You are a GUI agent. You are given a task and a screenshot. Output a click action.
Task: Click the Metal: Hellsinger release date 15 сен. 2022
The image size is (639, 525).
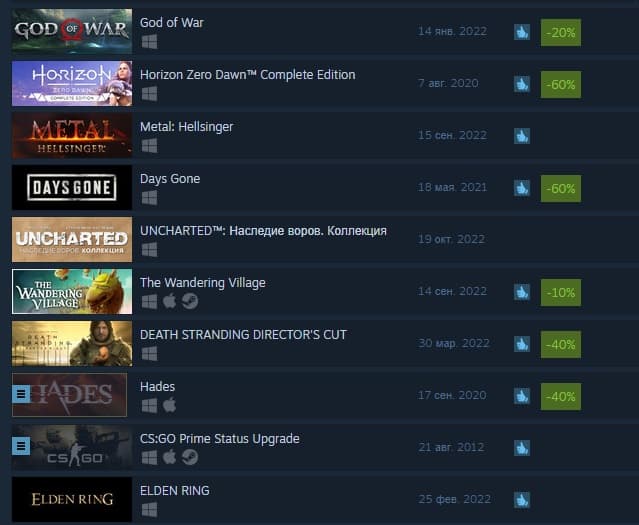point(452,135)
